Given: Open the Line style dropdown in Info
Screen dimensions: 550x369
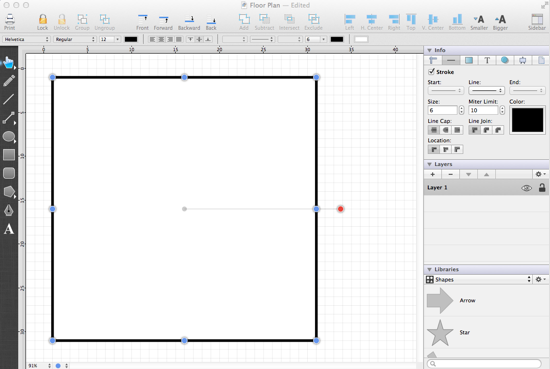Looking at the screenshot, I should (487, 90).
